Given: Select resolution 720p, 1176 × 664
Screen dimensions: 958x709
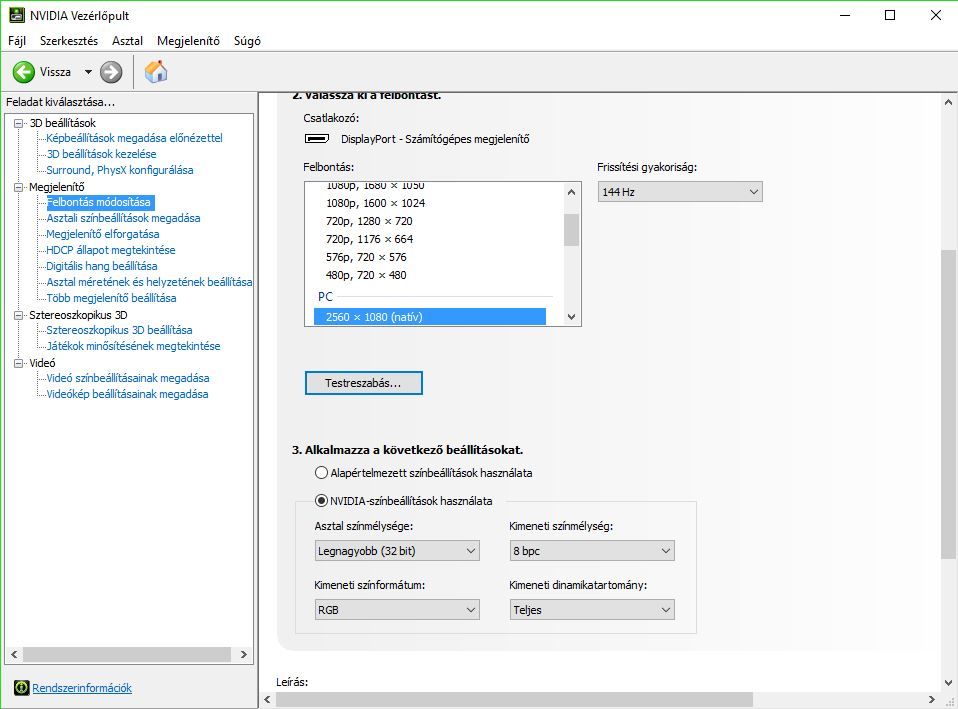Looking at the screenshot, I should tap(369, 239).
